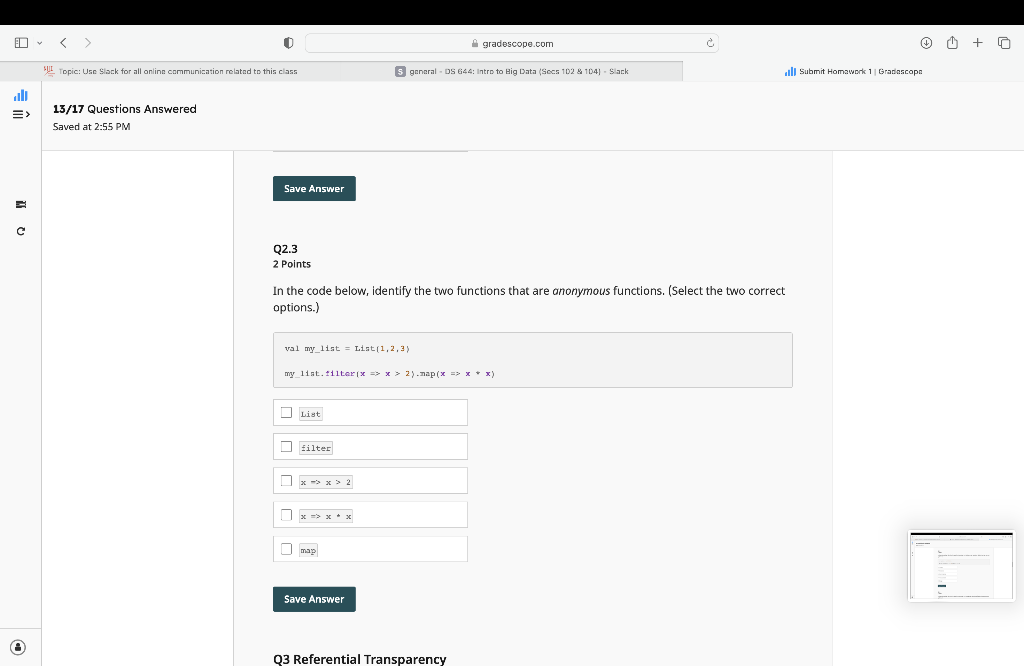The width and height of the screenshot is (1024, 666).
Task: Save the answer for the previous question
Action: pyautogui.click(x=314, y=189)
